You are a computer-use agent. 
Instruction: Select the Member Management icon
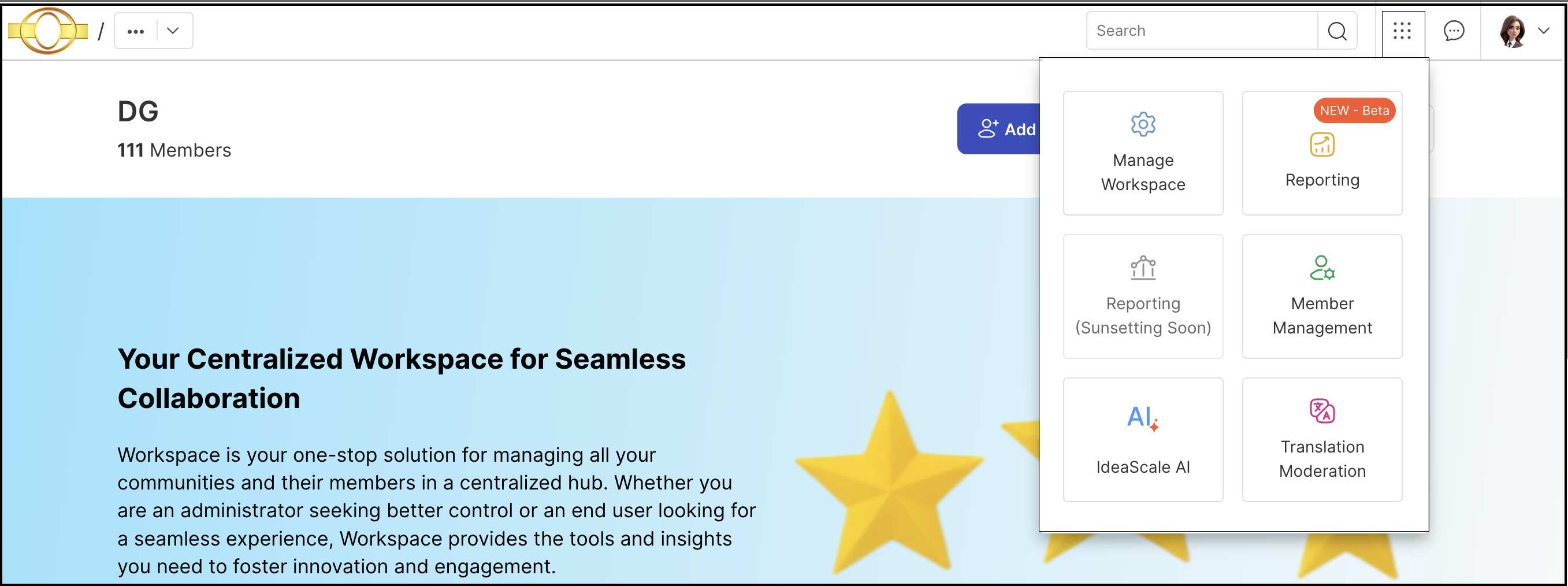pos(1321,268)
